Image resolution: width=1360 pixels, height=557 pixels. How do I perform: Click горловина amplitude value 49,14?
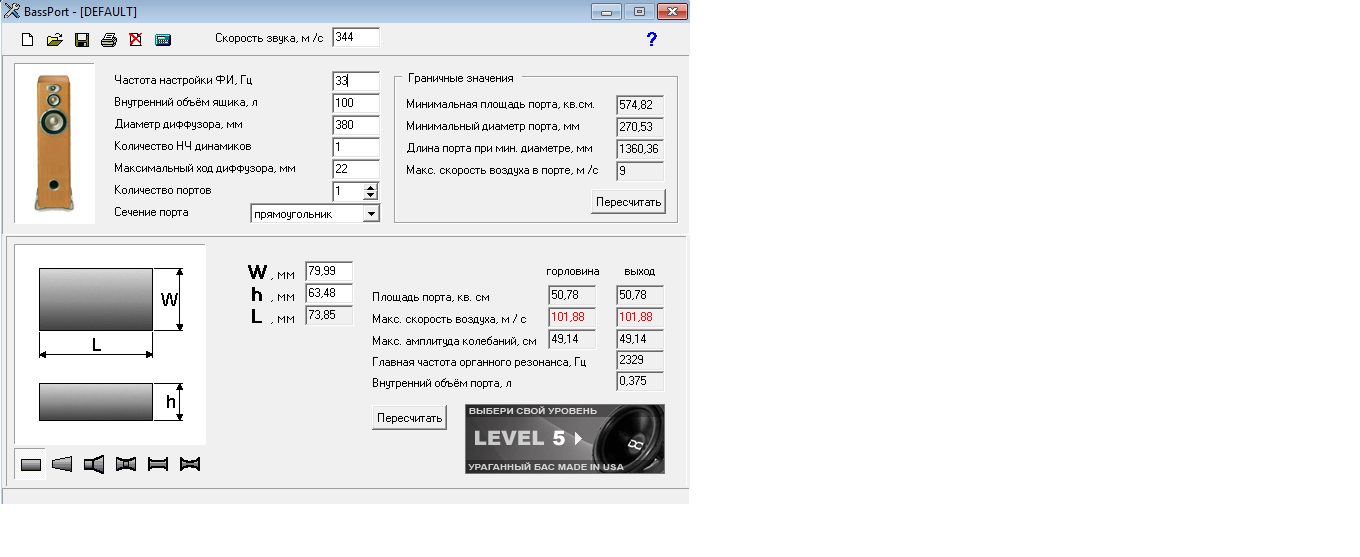(572, 340)
